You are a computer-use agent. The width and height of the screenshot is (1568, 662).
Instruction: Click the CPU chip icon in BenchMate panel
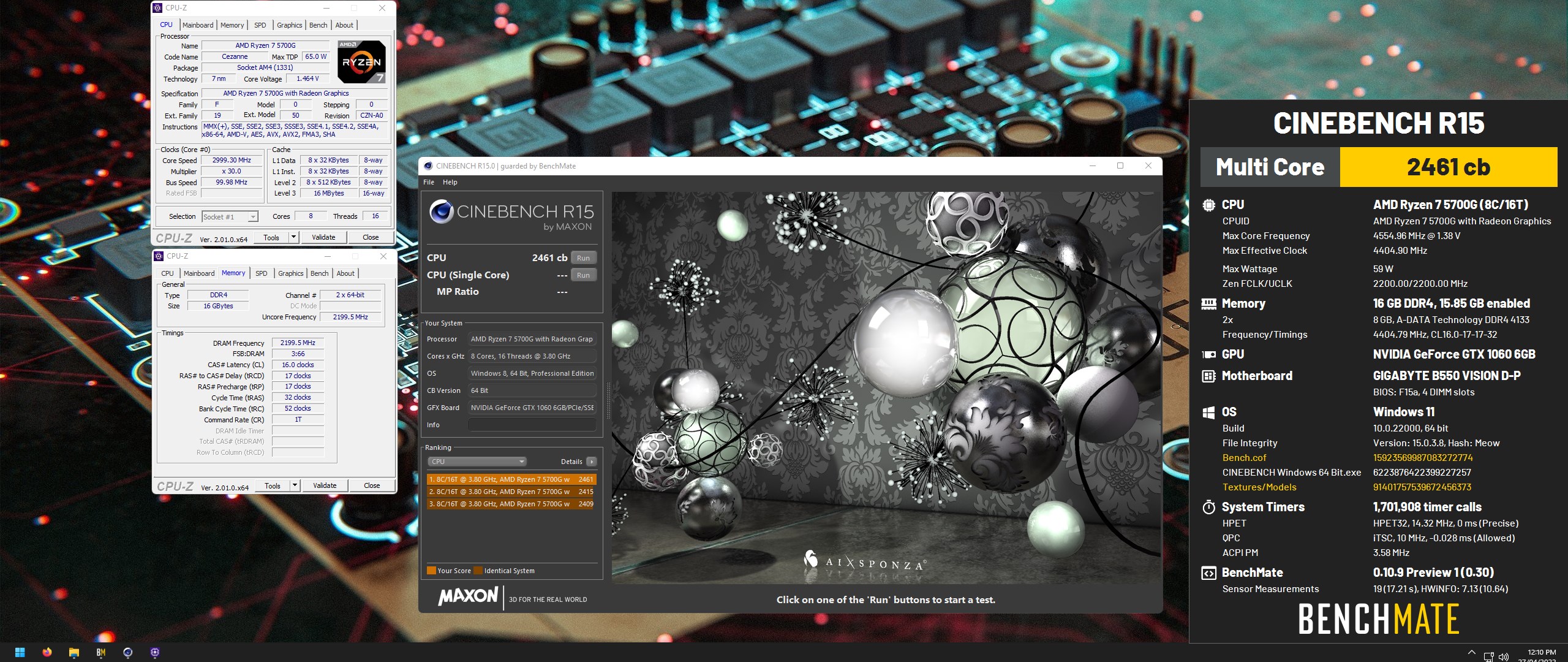pyautogui.click(x=1208, y=205)
